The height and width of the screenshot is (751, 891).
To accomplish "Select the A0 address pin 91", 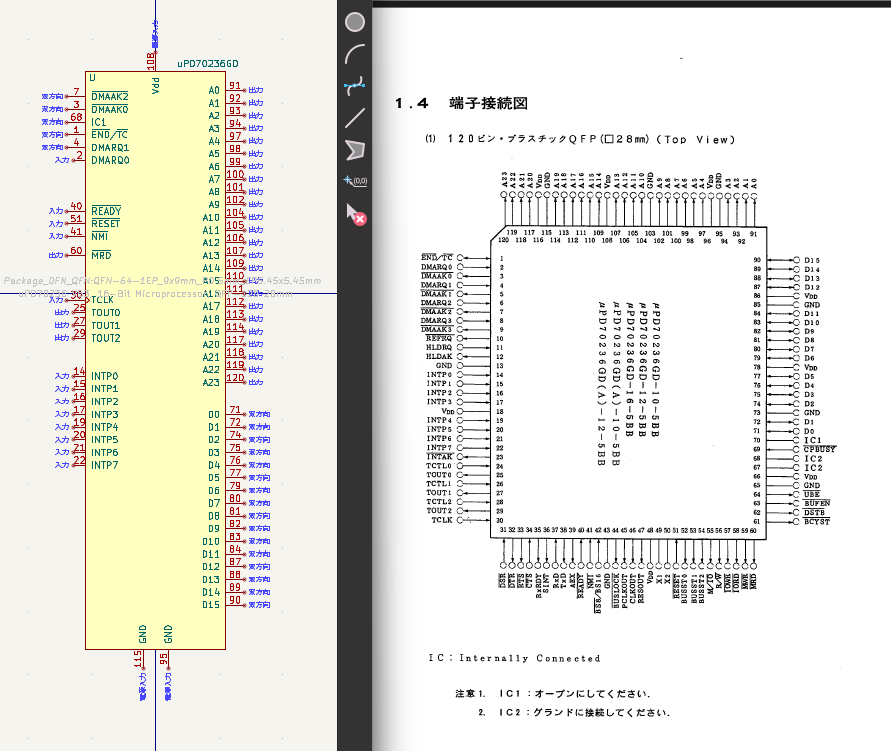I will click(236, 89).
